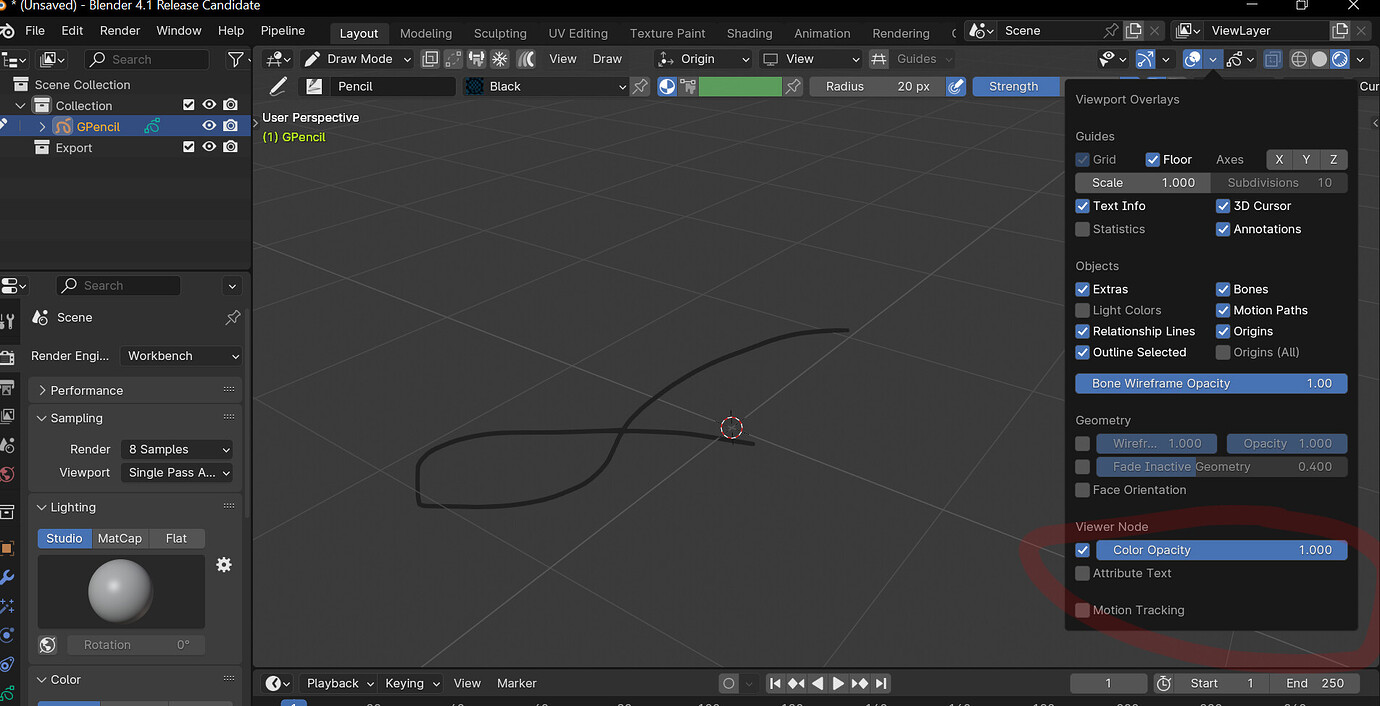The height and width of the screenshot is (706, 1380).
Task: Select Flat lighting mode
Action: point(176,538)
